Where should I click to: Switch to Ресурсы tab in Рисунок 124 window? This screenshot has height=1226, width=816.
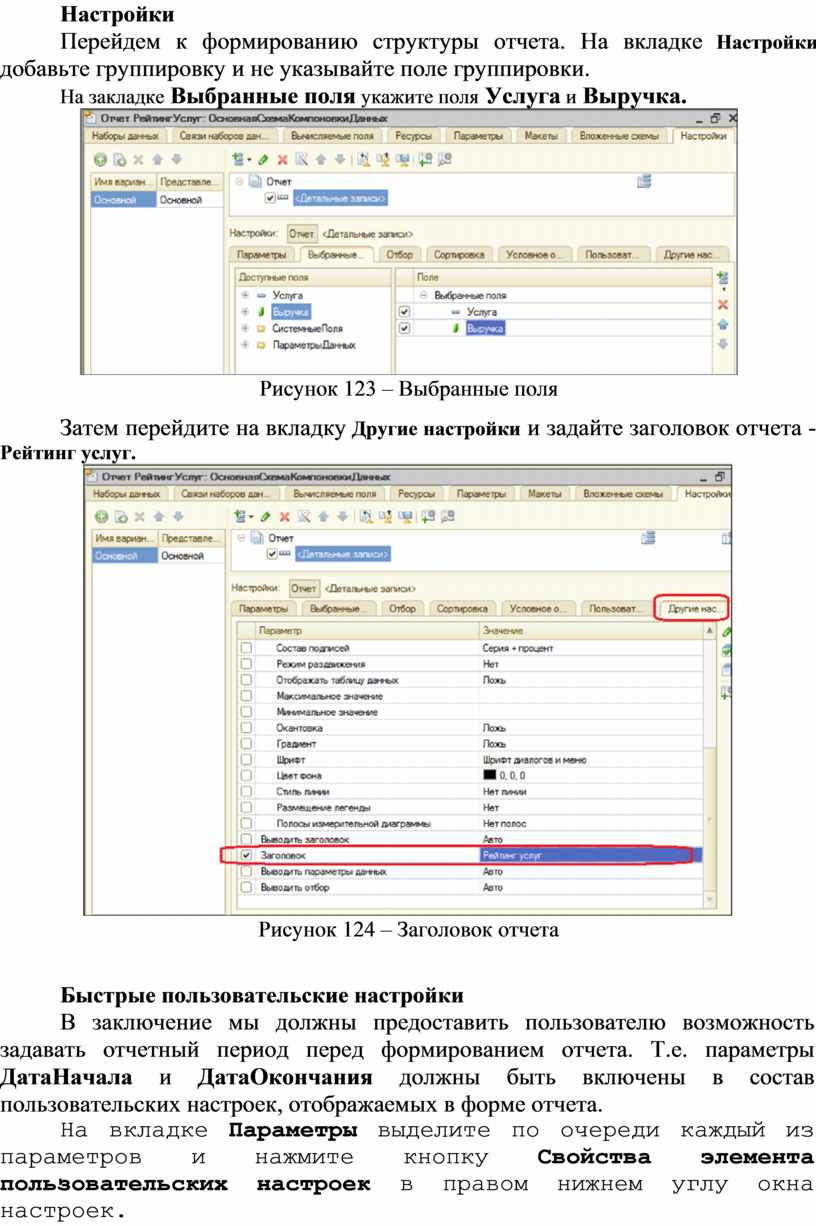tap(415, 493)
